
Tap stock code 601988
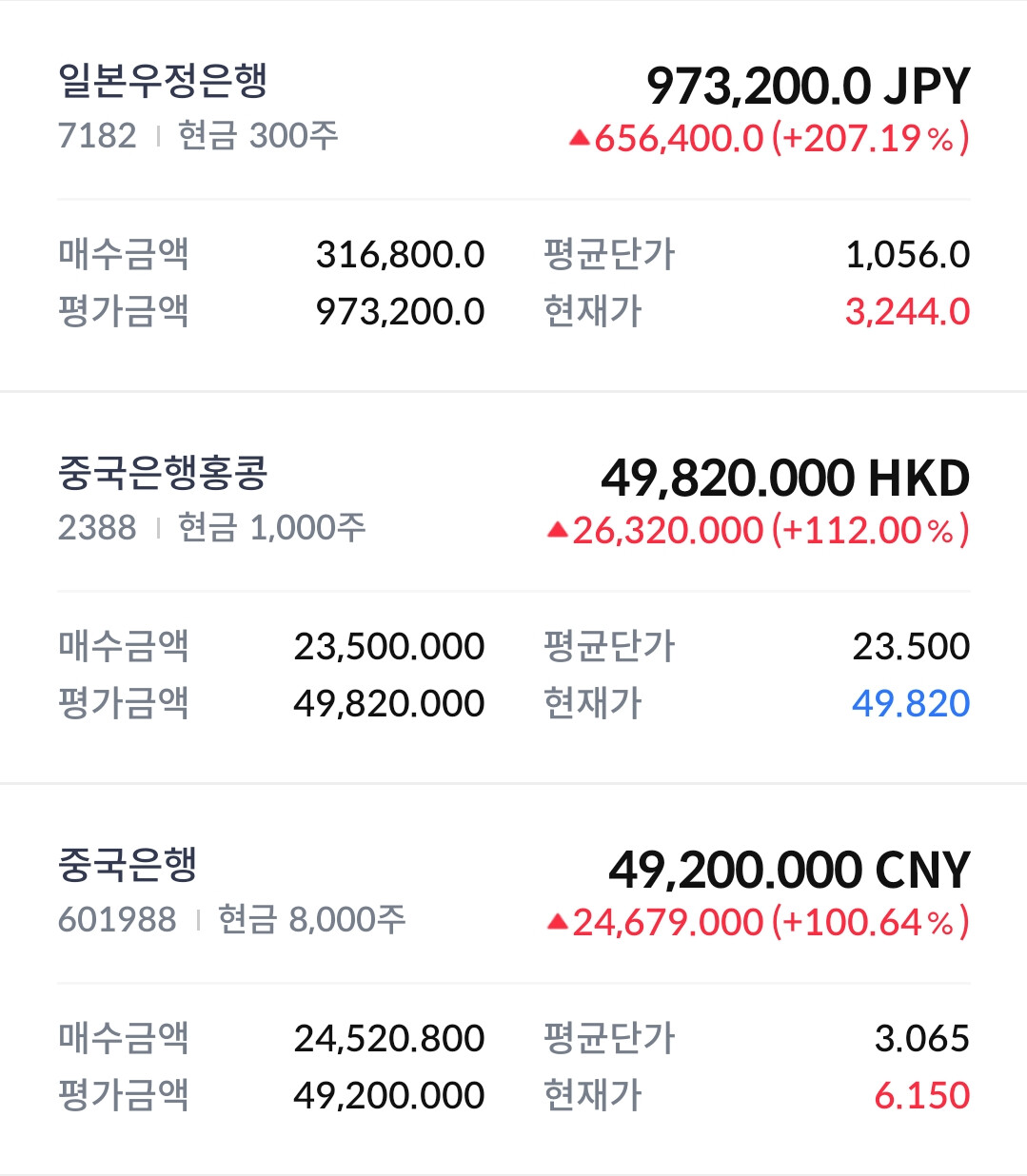point(117,920)
